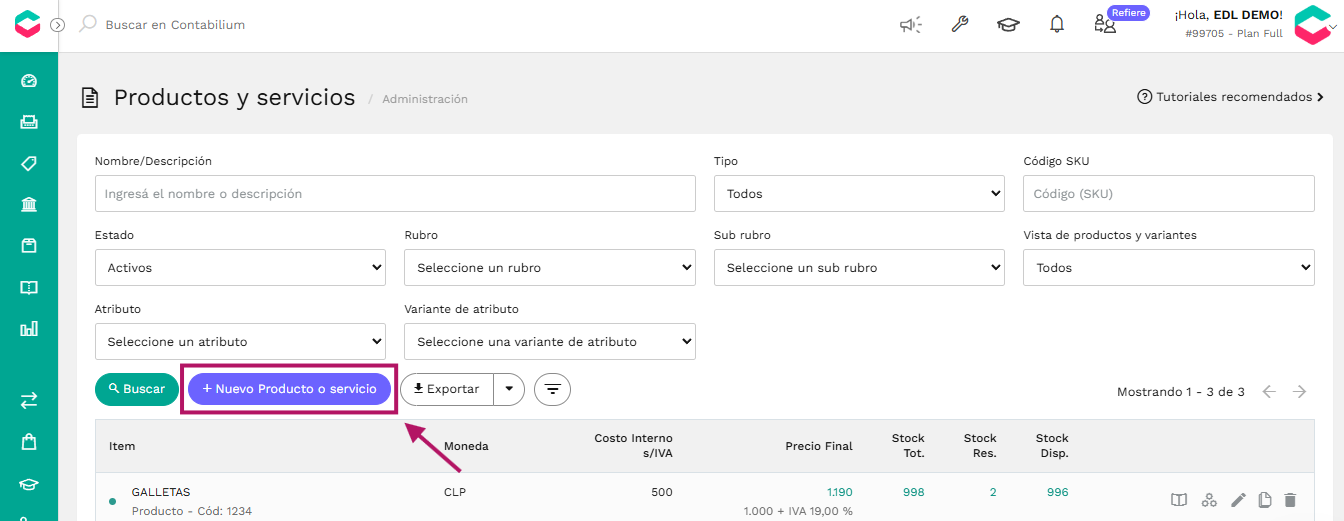
Task: Click the Refiere badge
Action: [x=1128, y=13]
